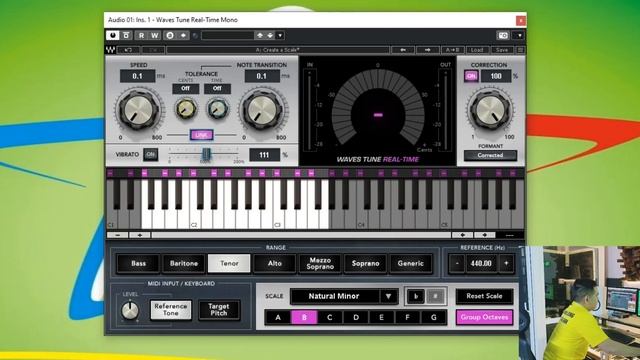The image size is (640, 360).
Task: Select Bass range
Action: tap(138, 263)
